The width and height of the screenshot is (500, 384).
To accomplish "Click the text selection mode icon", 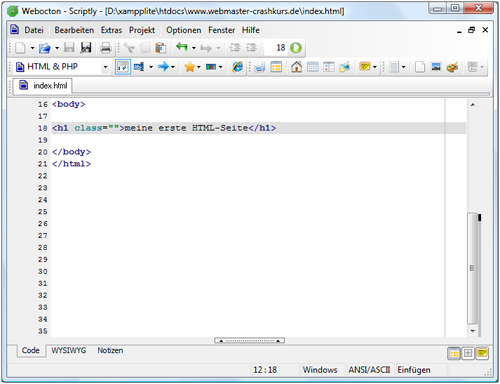I will pos(139,67).
